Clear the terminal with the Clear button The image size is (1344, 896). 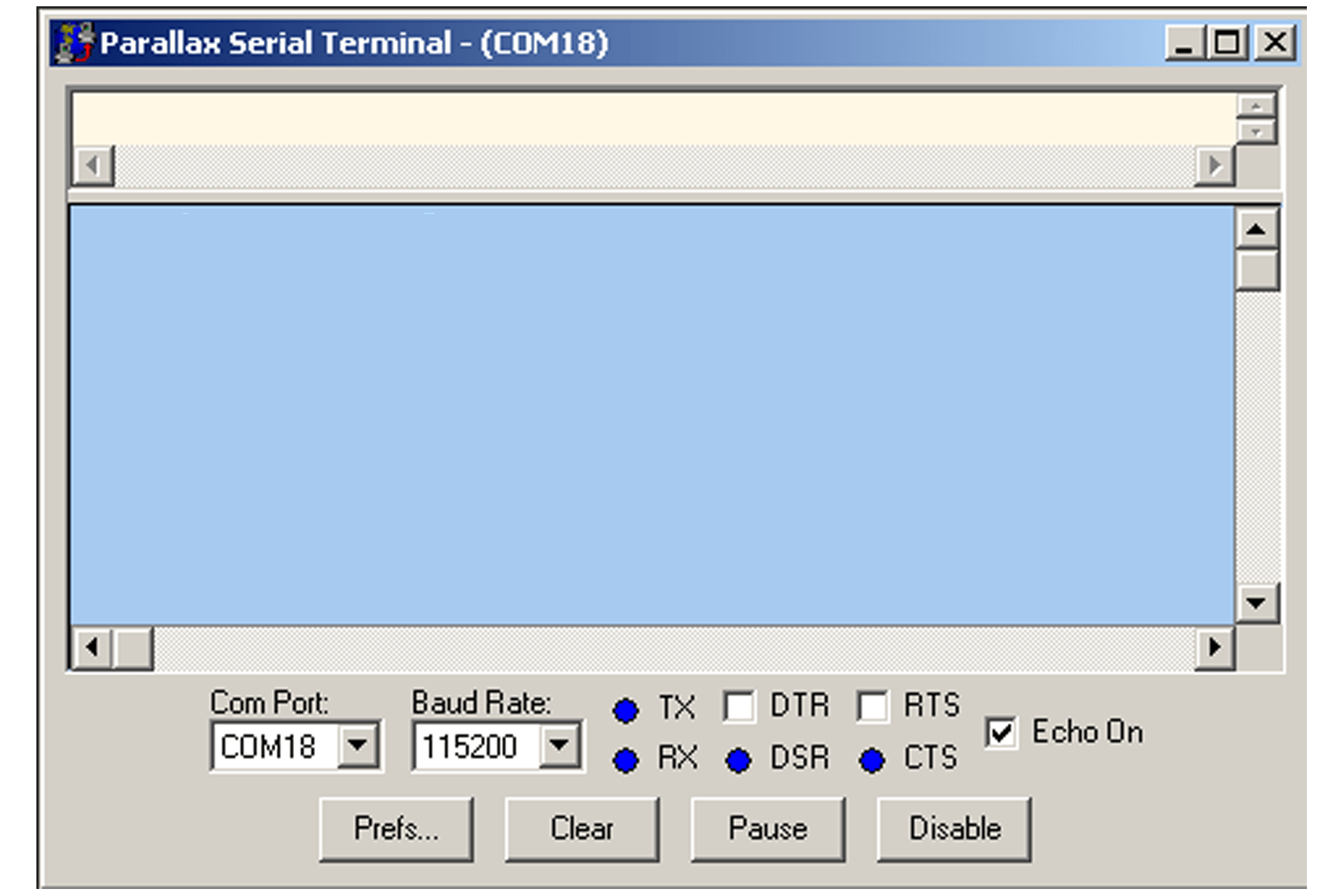[582, 829]
